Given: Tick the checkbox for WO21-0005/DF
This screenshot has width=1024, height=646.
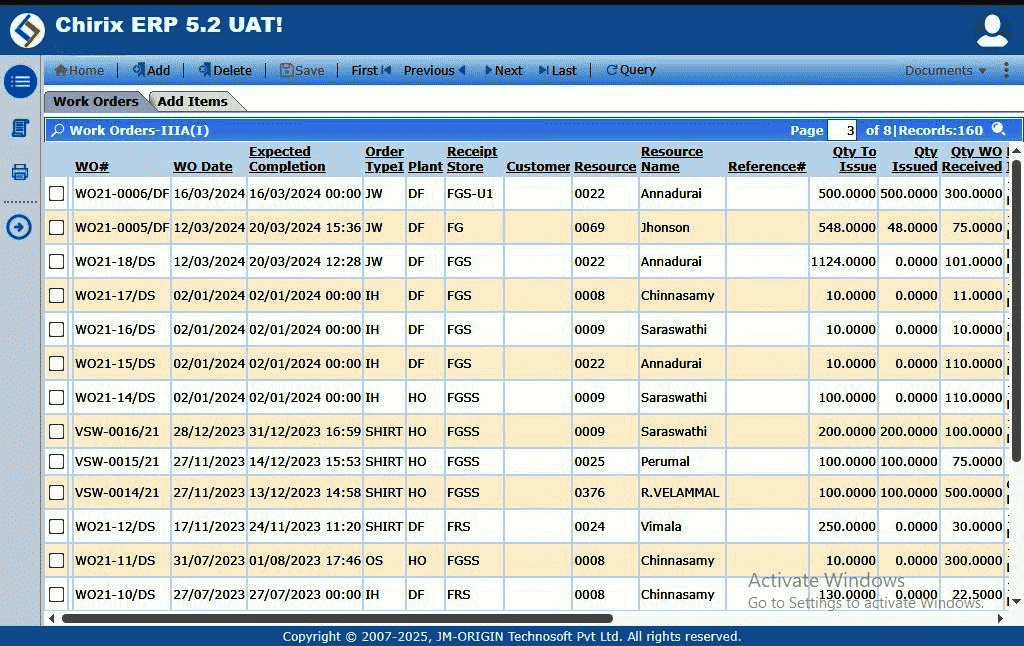Looking at the screenshot, I should coord(57,227).
